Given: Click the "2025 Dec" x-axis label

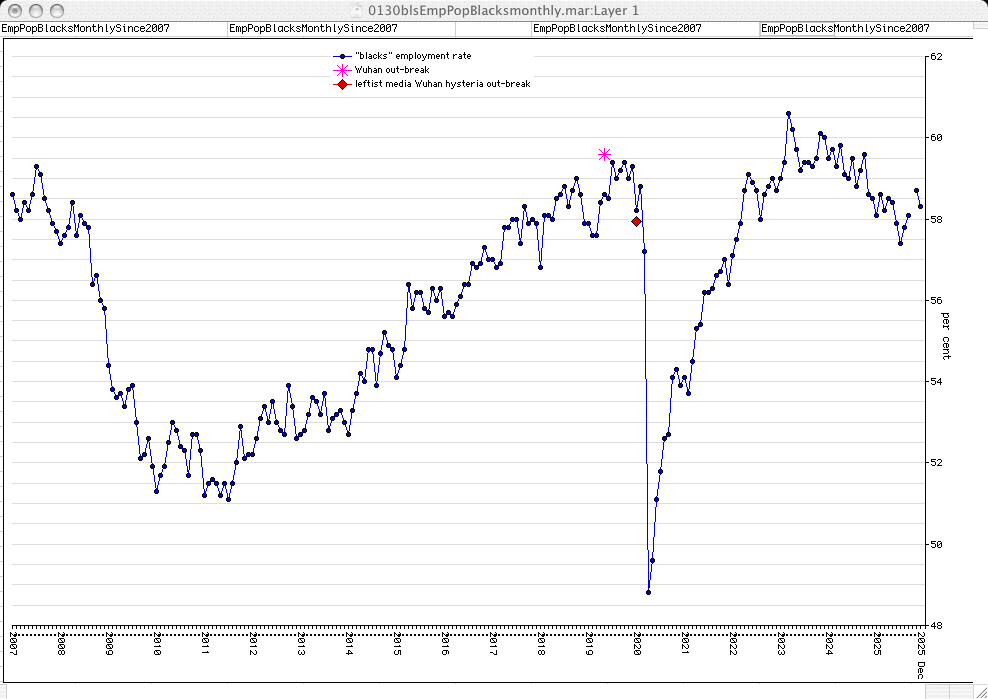Looking at the screenshot, I should (920, 645).
